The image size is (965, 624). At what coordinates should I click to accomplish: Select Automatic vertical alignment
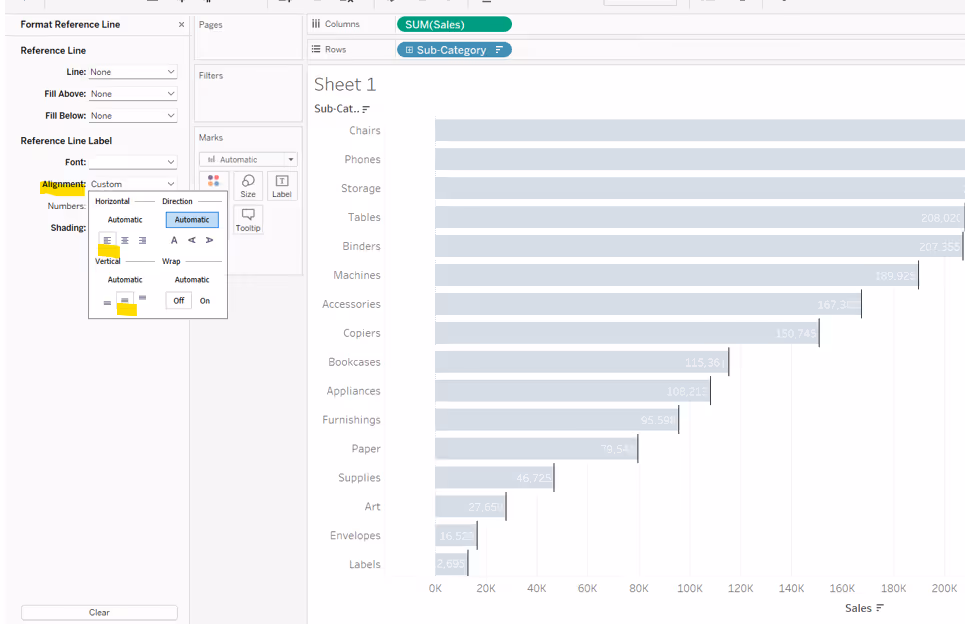125,279
